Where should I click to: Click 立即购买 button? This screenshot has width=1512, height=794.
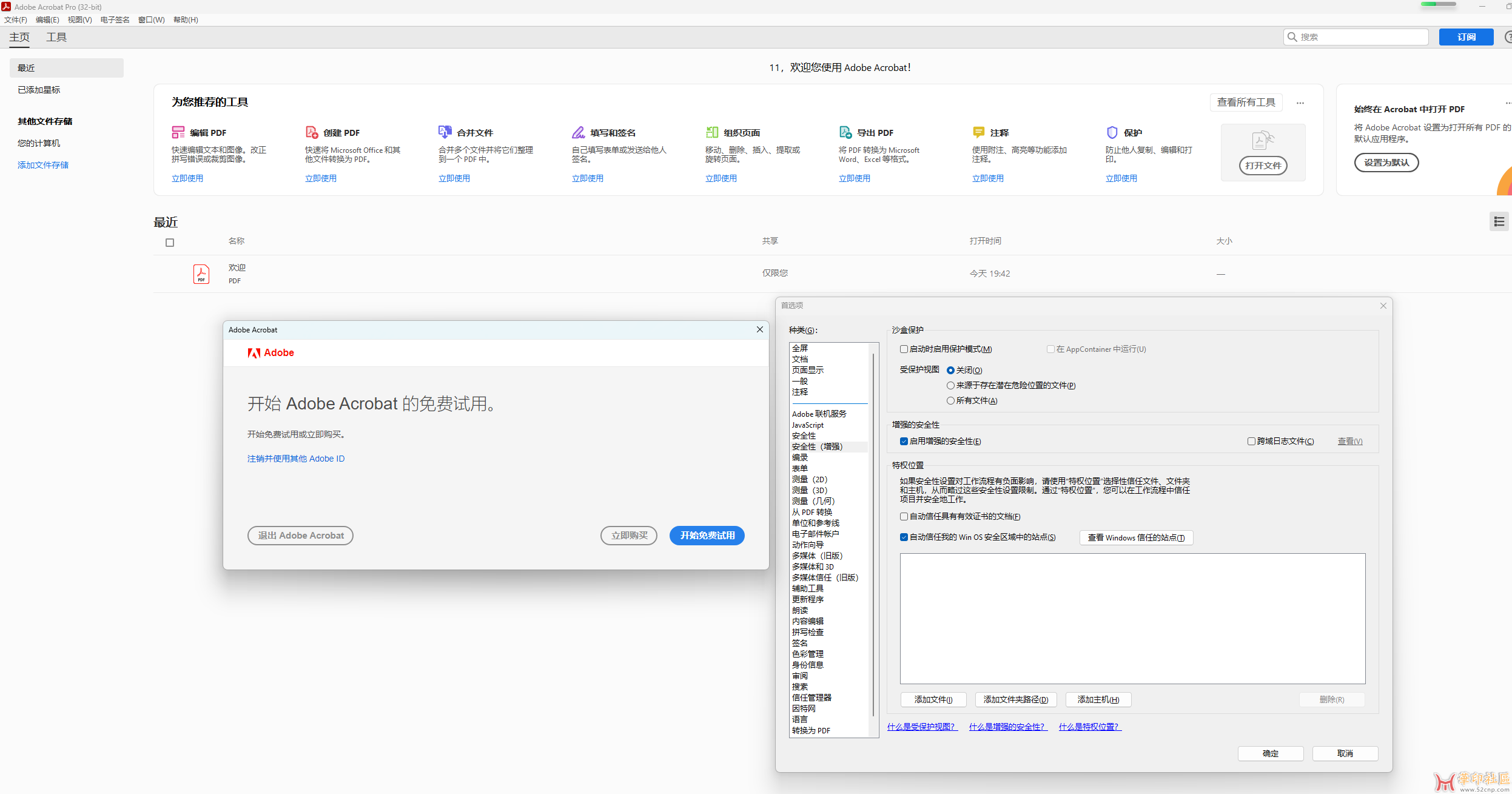(x=629, y=536)
